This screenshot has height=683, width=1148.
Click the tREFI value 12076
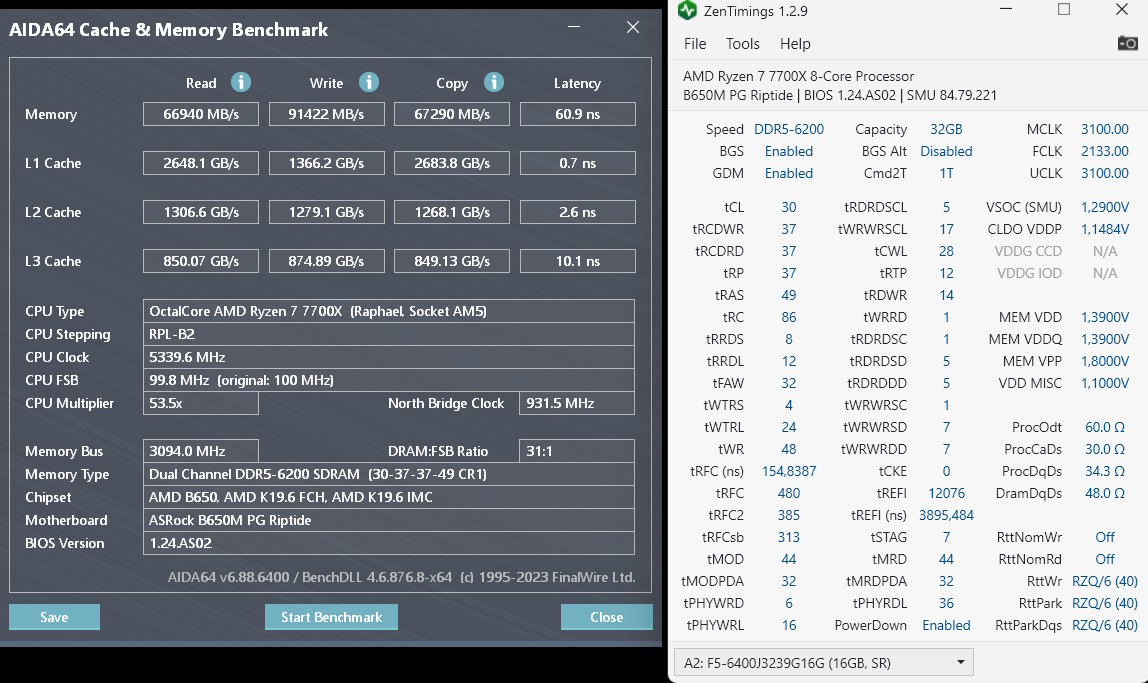click(x=946, y=493)
